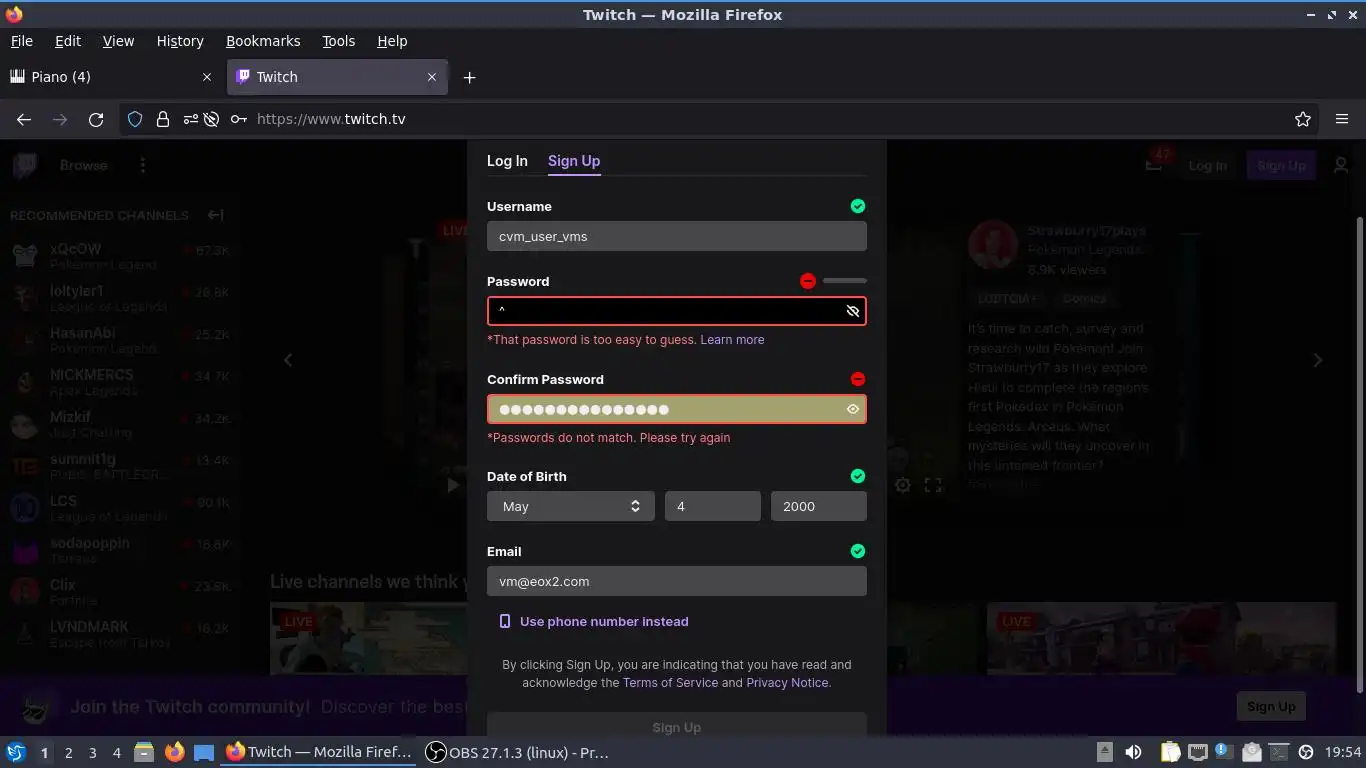
Task: Switch to virtual desktop 4
Action: point(116,752)
